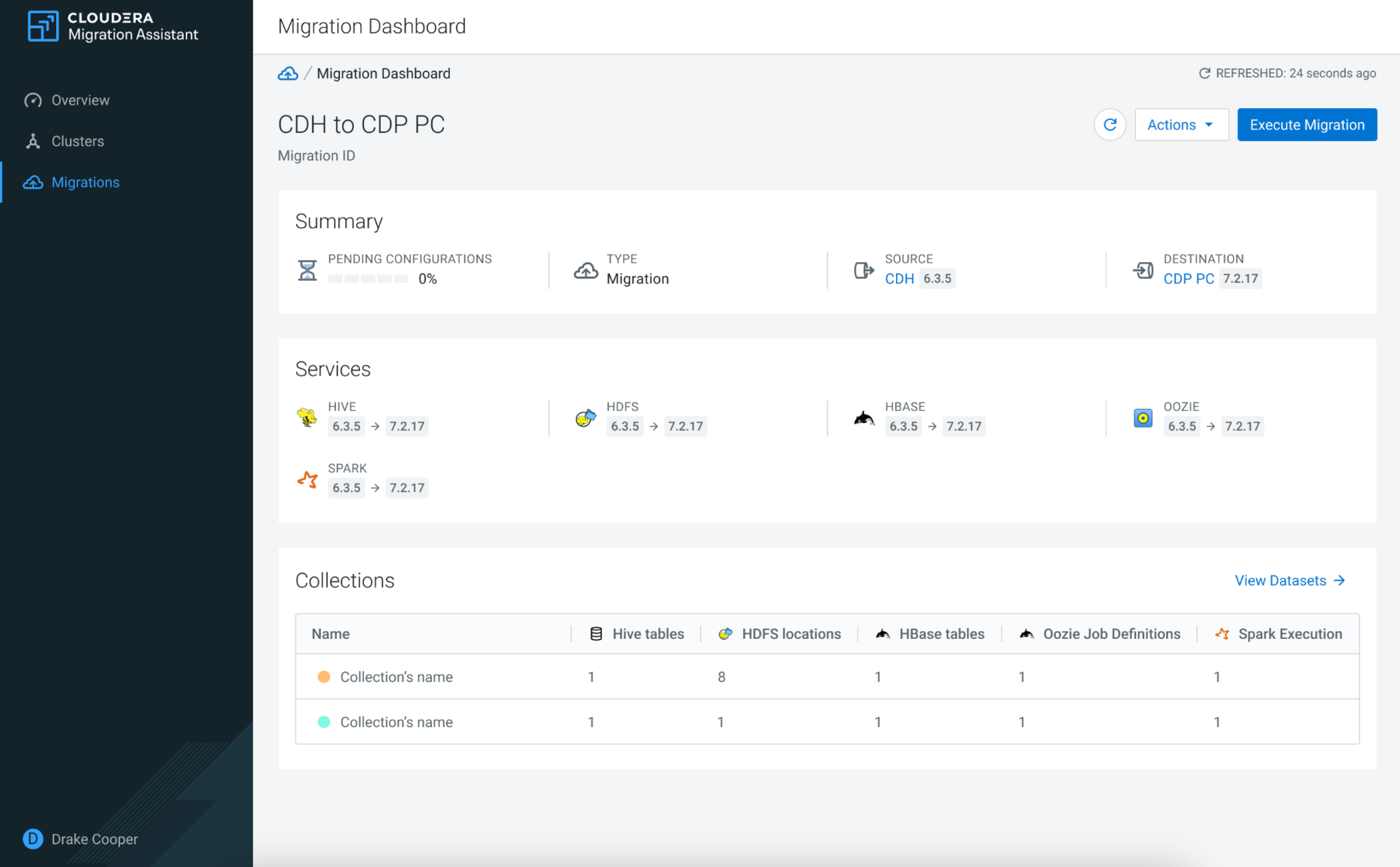Click the Cloudera Migration Assistant logo
The height and width of the screenshot is (867, 1400).
pyautogui.click(x=112, y=26)
